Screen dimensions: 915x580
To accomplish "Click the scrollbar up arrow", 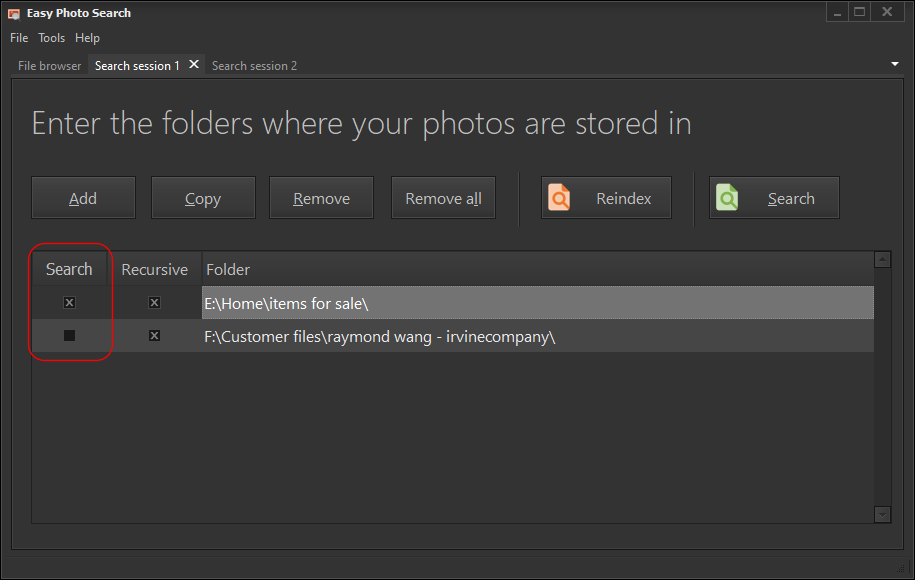I will pos(882,260).
